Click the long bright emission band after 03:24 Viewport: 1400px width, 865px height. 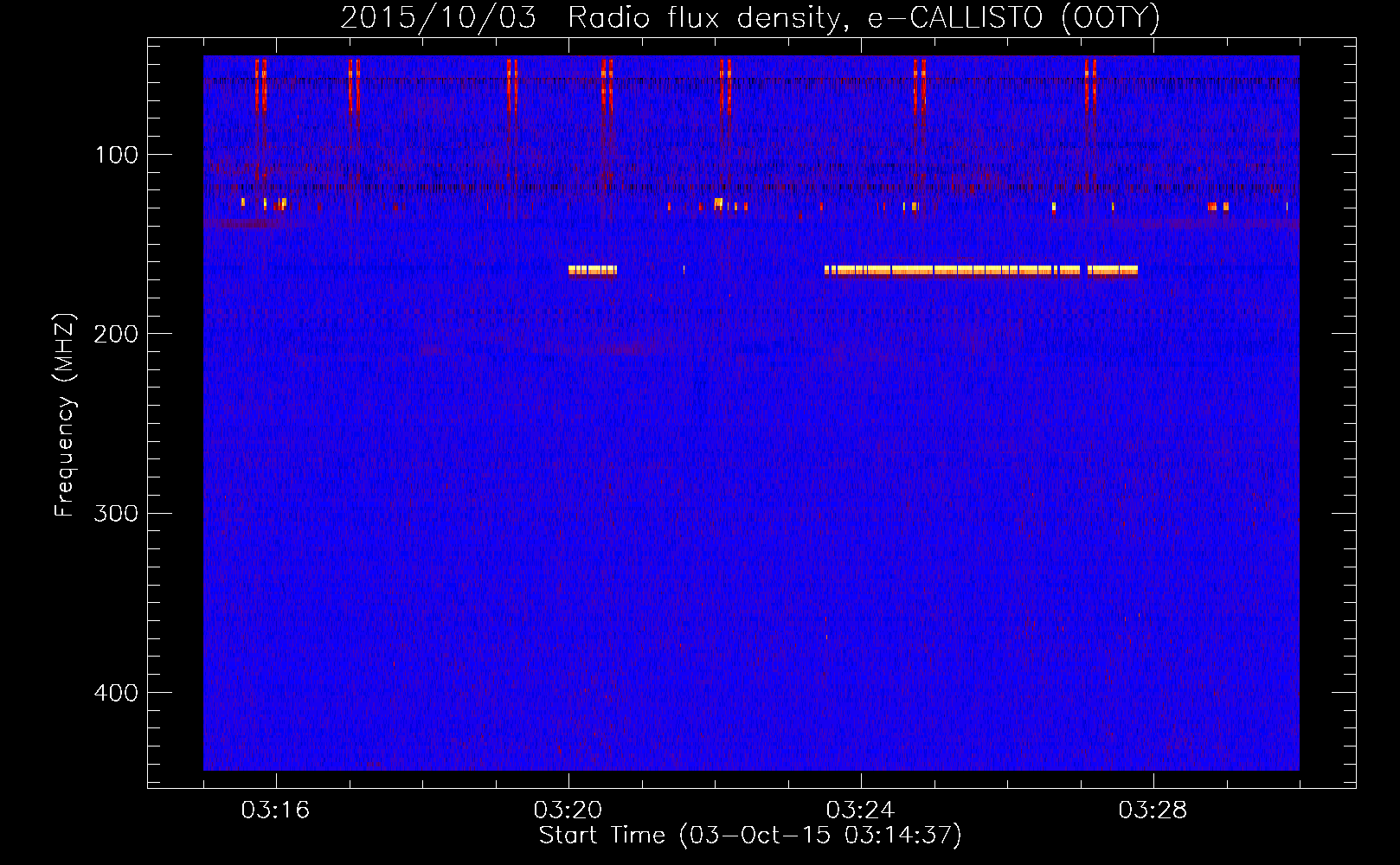981,270
